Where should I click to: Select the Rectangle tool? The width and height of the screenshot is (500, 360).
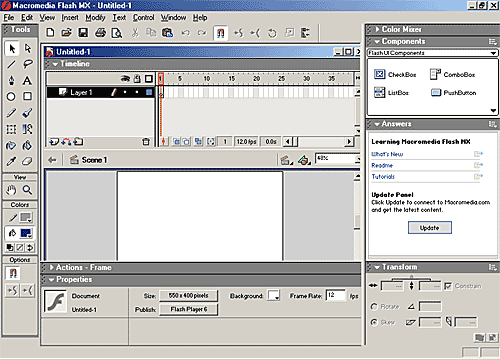27,96
